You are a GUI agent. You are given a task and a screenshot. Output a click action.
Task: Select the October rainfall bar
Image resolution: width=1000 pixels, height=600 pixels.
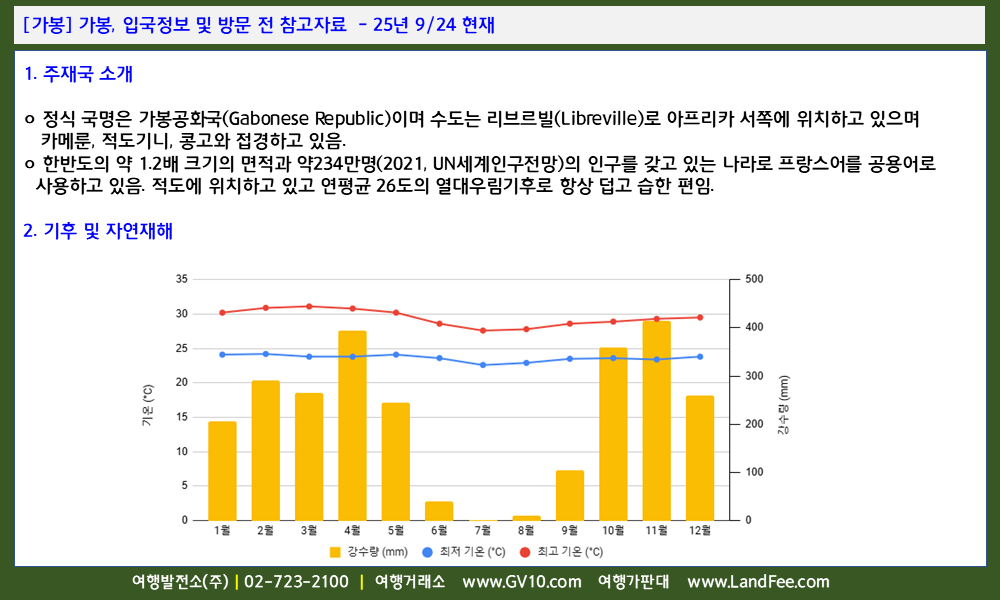[x=613, y=433]
